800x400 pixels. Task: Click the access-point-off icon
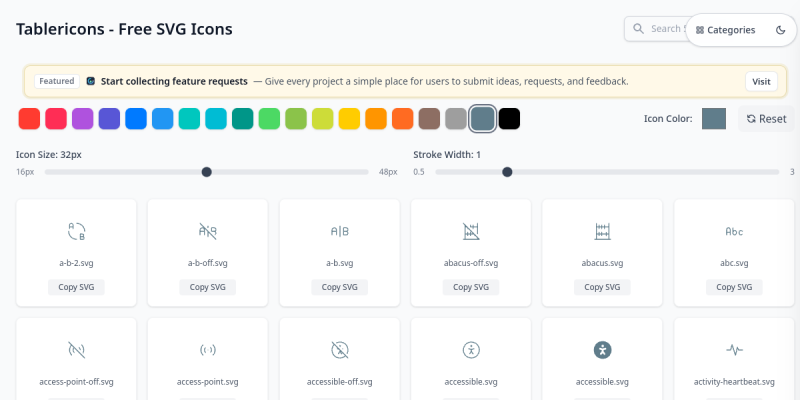[x=77, y=350]
